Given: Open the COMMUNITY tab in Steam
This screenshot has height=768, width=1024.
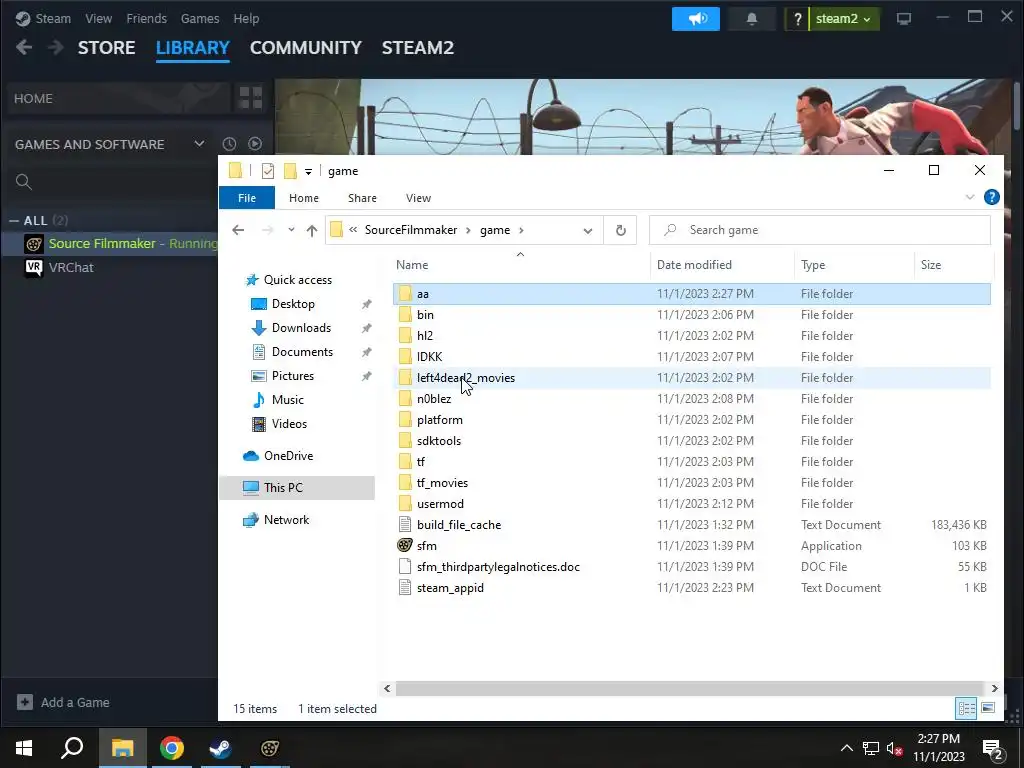Looking at the screenshot, I should click(306, 48).
